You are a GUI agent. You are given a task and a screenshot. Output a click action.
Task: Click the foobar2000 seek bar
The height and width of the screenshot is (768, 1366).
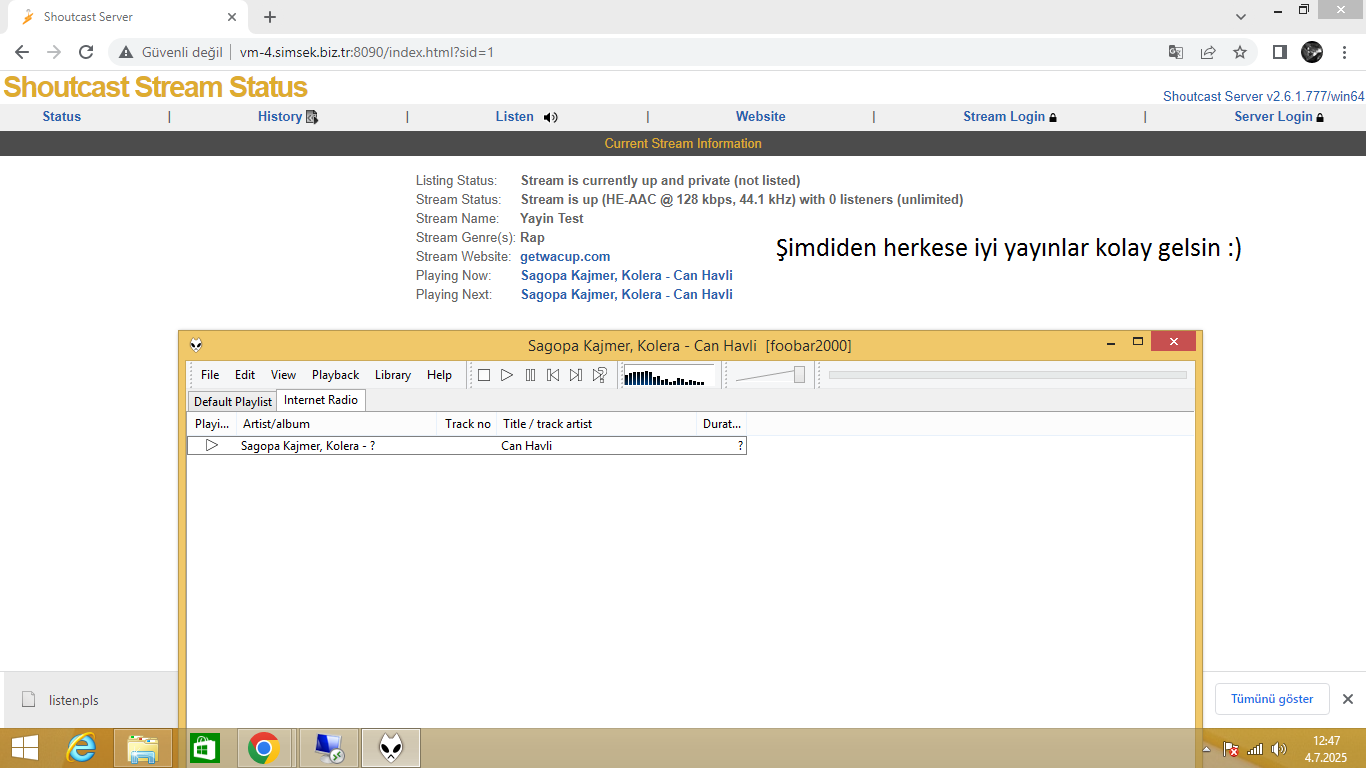[x=1008, y=375]
